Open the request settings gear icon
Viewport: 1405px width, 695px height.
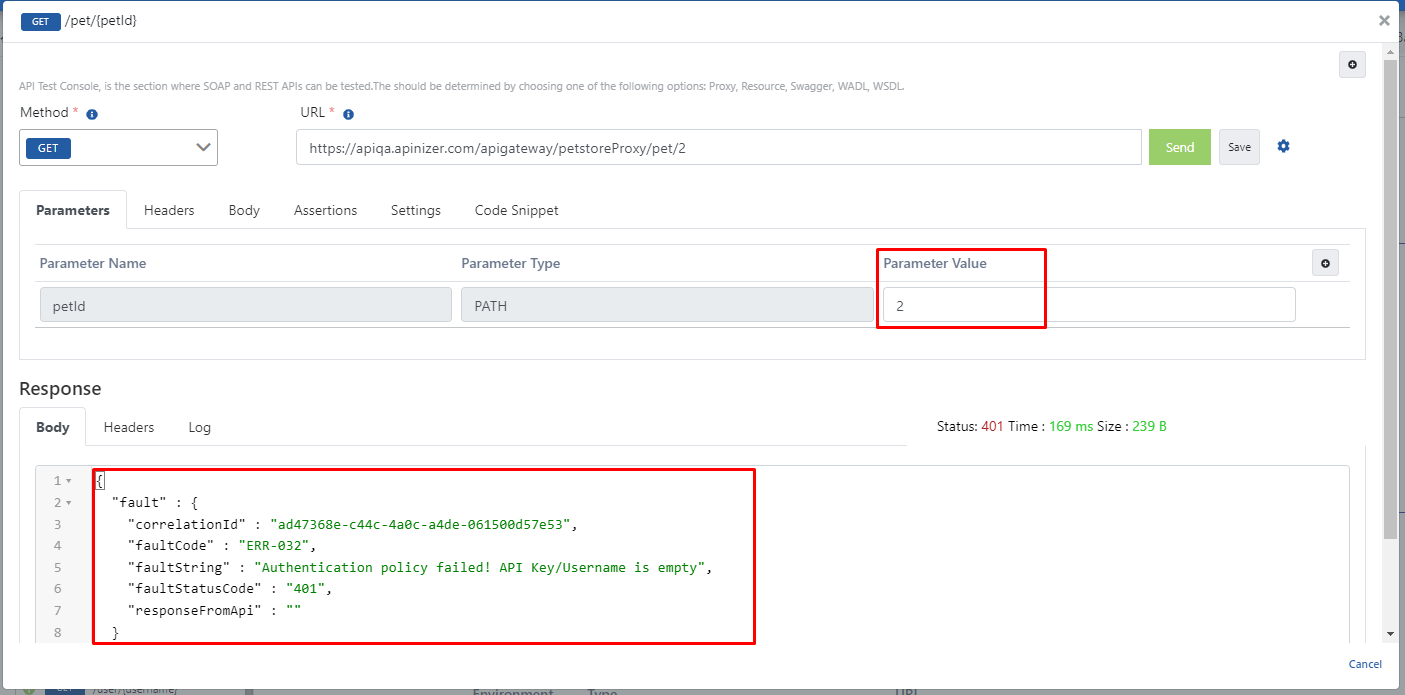[x=1283, y=146]
